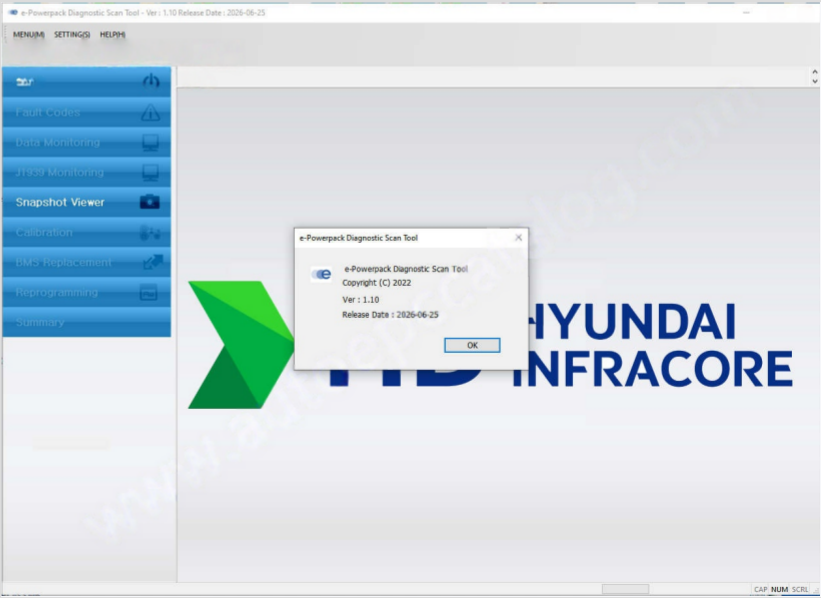
Task: Click the Reprogramming icon in the sidebar
Action: [149, 293]
